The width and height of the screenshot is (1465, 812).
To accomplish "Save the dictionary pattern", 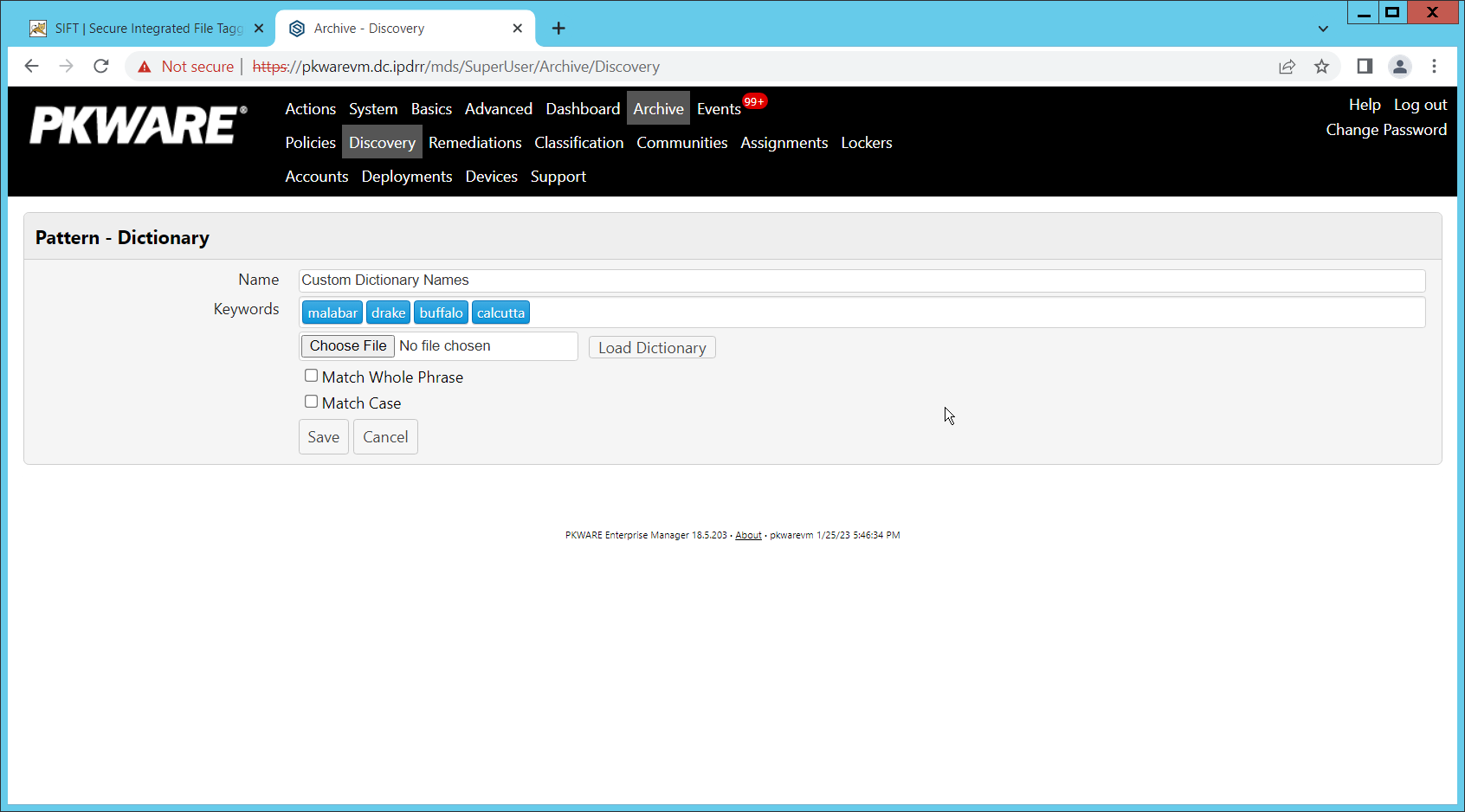I will click(x=323, y=437).
